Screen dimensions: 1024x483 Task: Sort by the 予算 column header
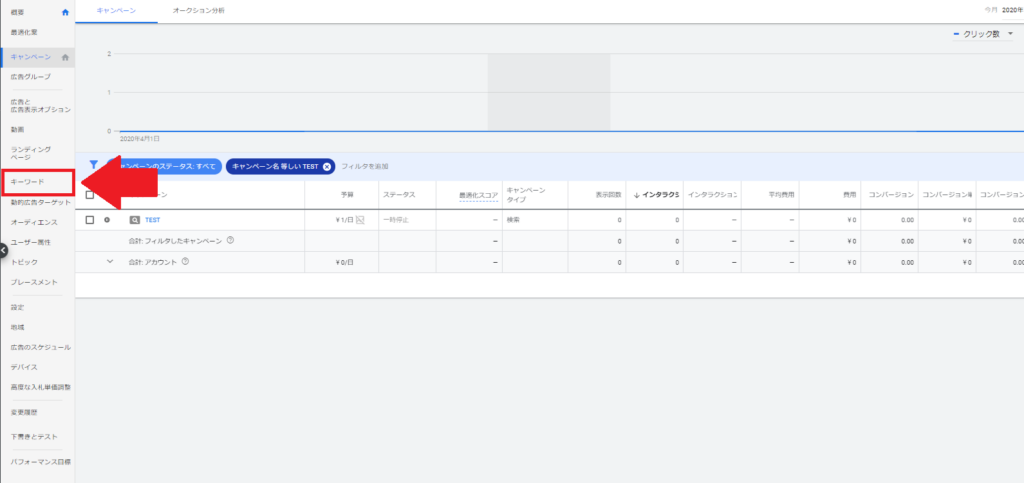coord(347,195)
